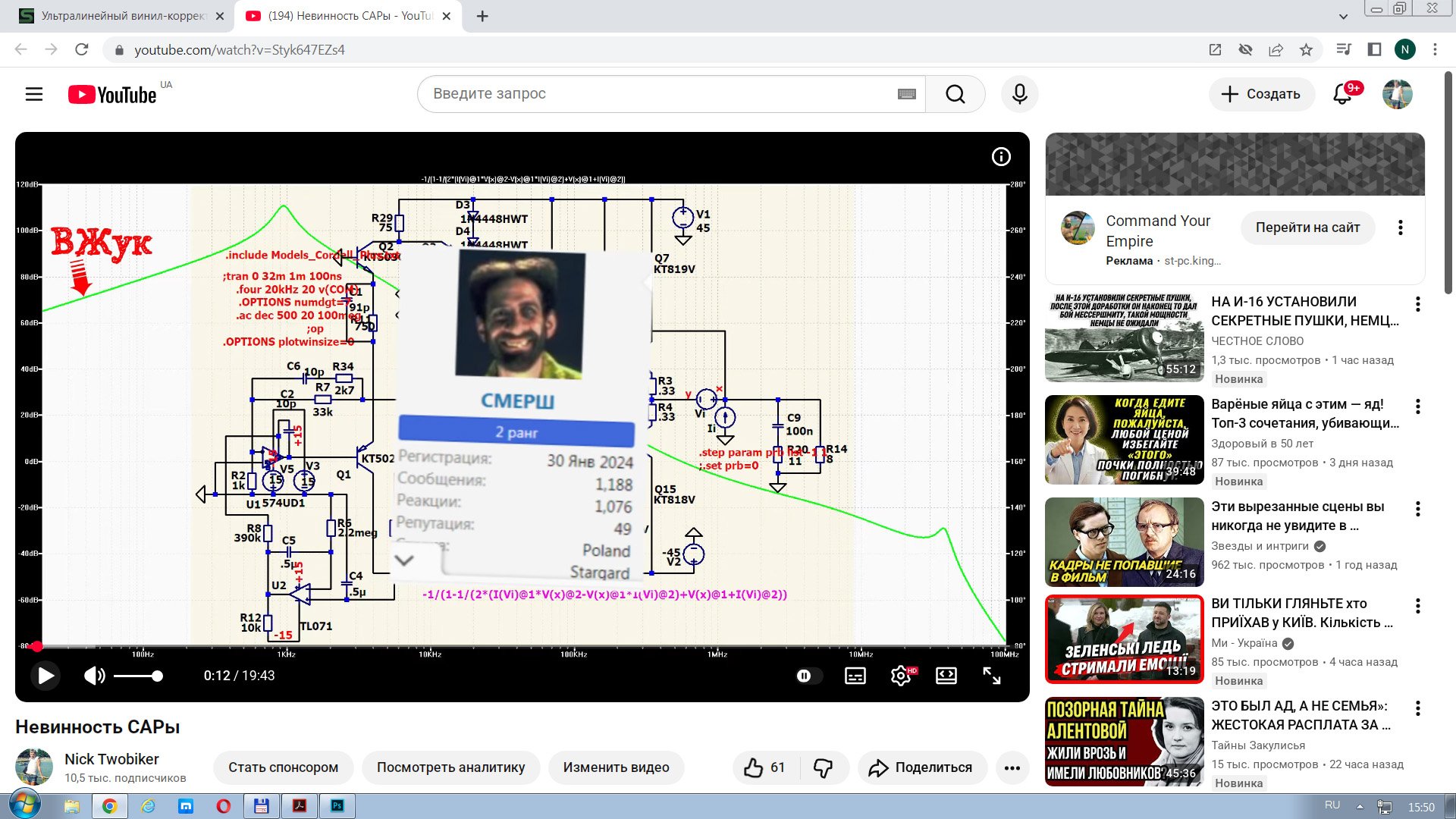
Task: Switch to Ультралинейный винил-корректор tab
Action: tap(121, 16)
